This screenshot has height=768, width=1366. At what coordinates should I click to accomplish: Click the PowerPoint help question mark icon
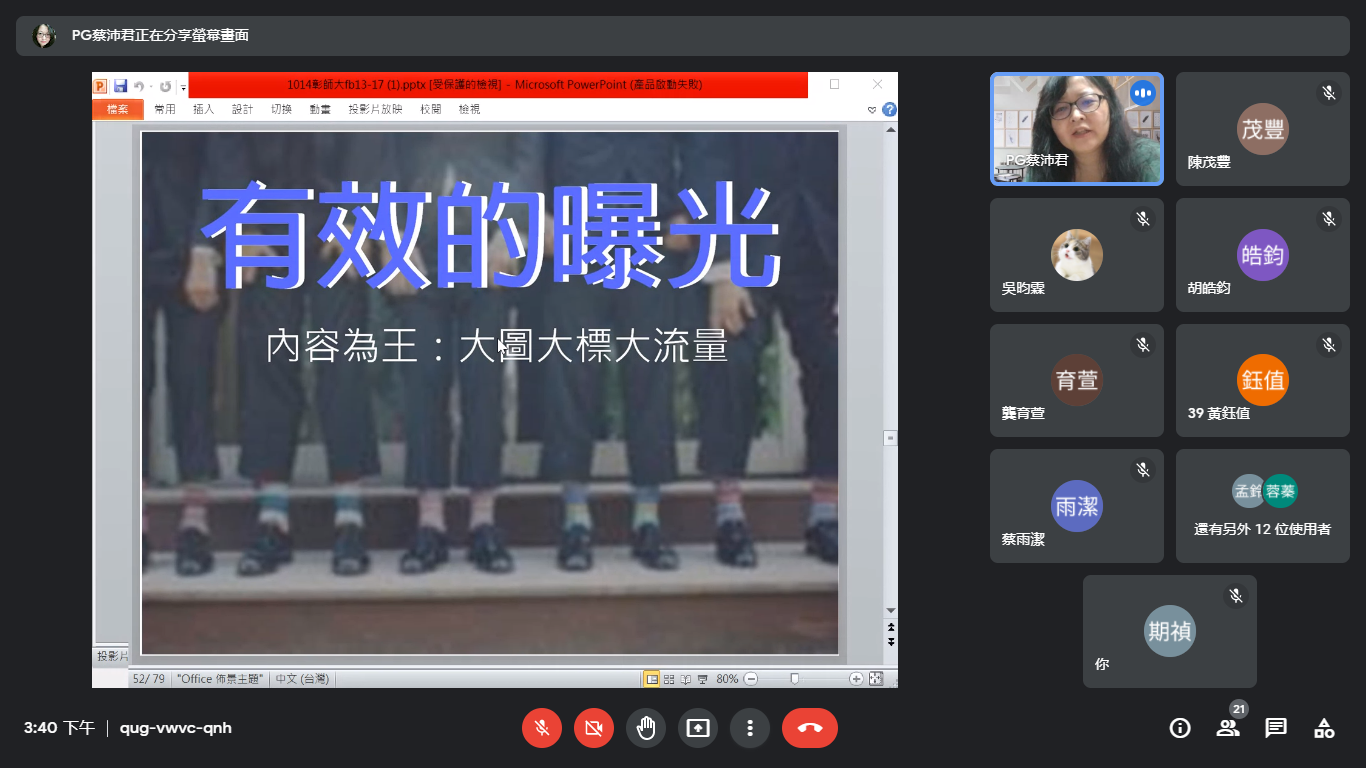889,109
